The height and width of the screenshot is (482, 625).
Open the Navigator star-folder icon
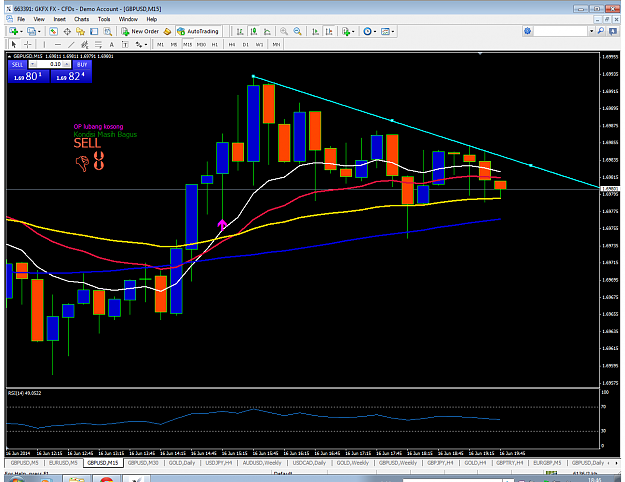(x=81, y=31)
